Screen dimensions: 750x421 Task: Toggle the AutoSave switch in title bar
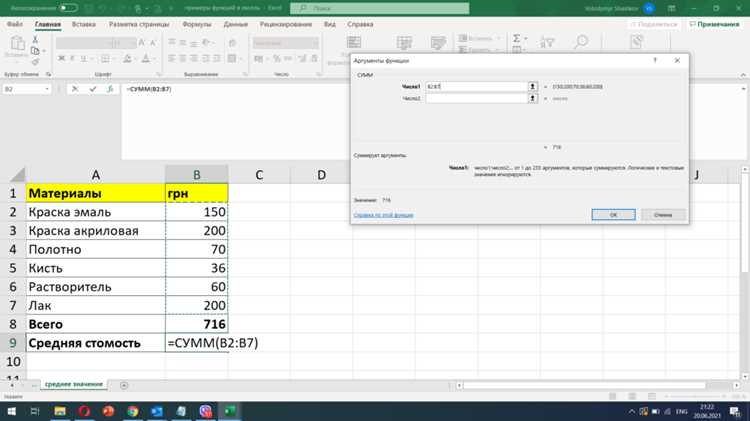coord(68,8)
